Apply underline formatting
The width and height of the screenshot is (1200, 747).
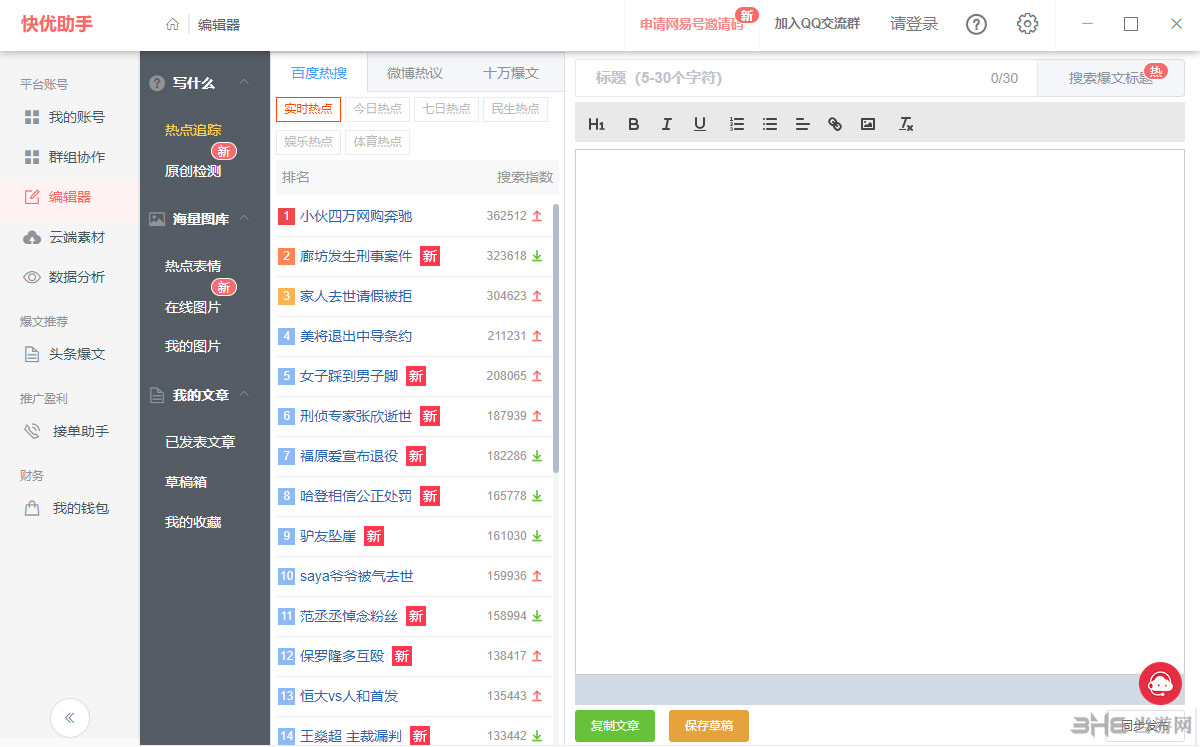700,123
